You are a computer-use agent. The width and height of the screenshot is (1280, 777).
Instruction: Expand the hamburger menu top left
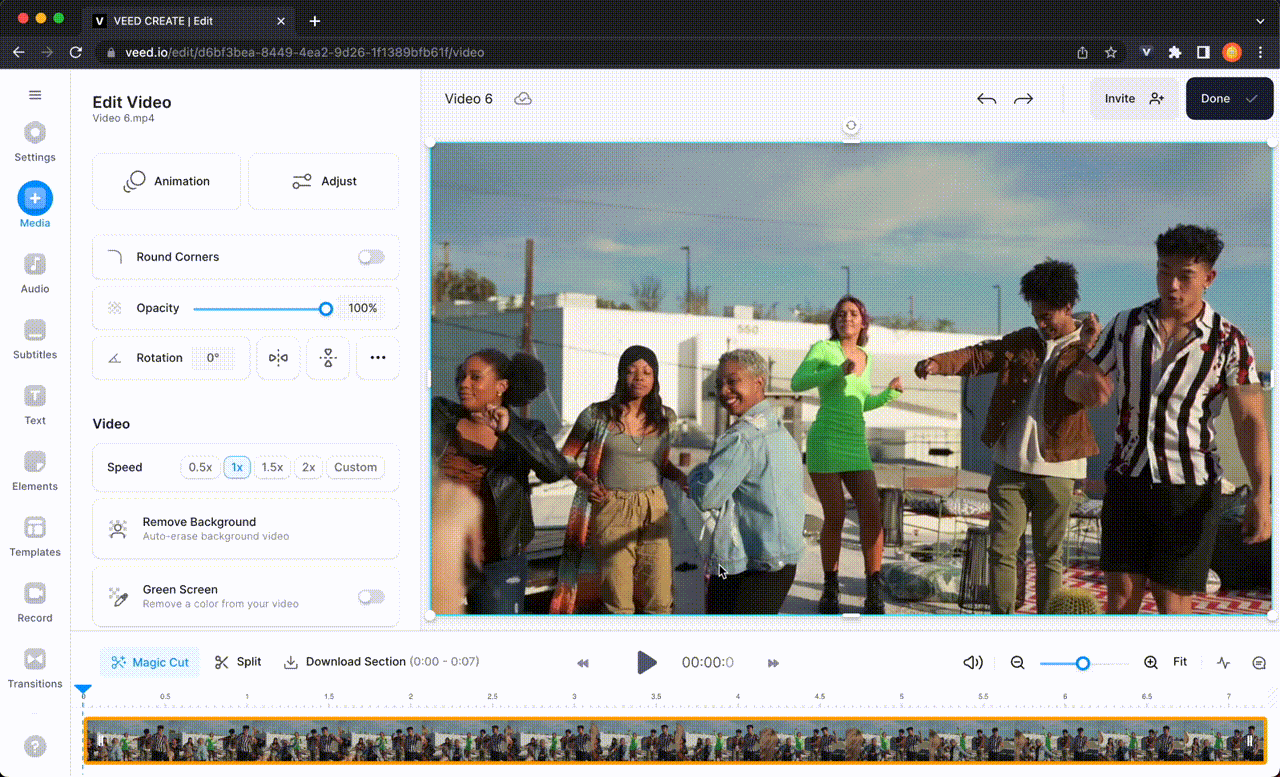pyautogui.click(x=35, y=94)
